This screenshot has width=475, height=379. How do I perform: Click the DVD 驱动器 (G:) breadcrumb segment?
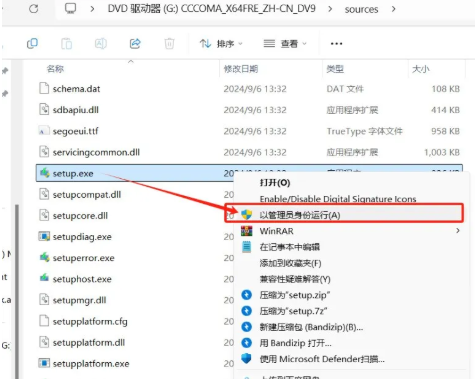[x=211, y=9]
